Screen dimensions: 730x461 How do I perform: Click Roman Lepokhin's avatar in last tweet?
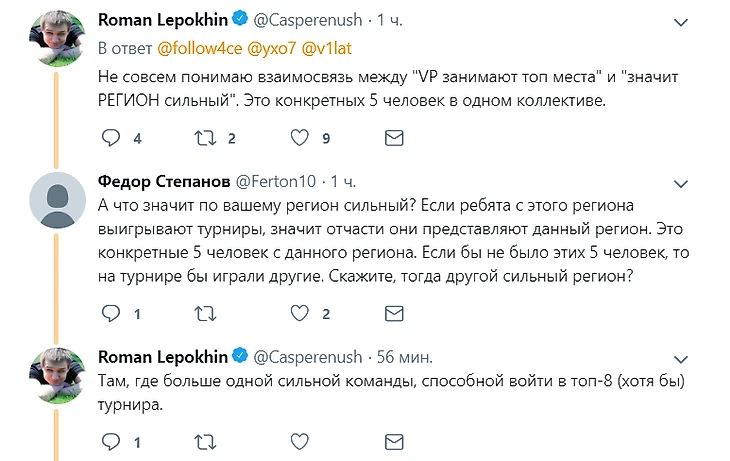pos(58,375)
